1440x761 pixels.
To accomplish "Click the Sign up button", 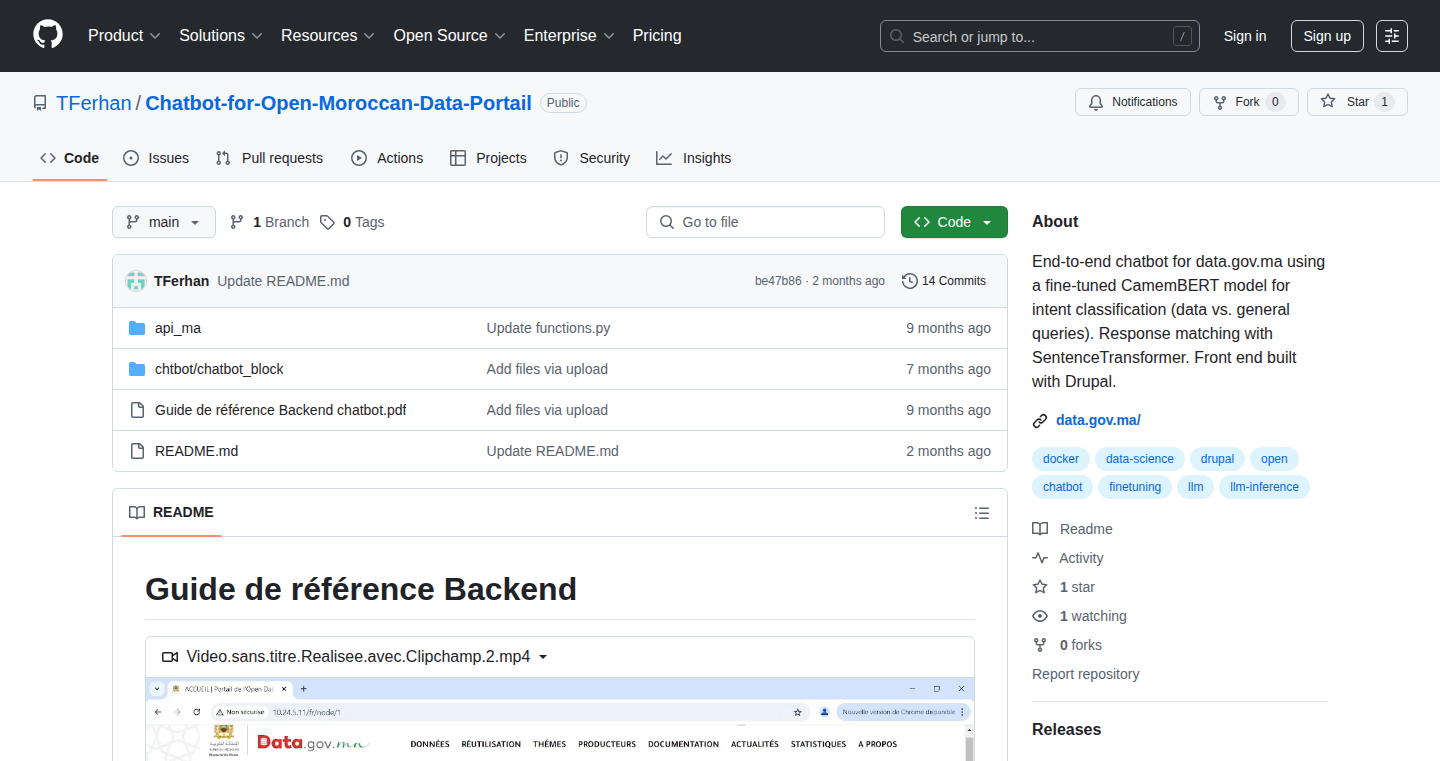I will pyautogui.click(x=1327, y=36).
